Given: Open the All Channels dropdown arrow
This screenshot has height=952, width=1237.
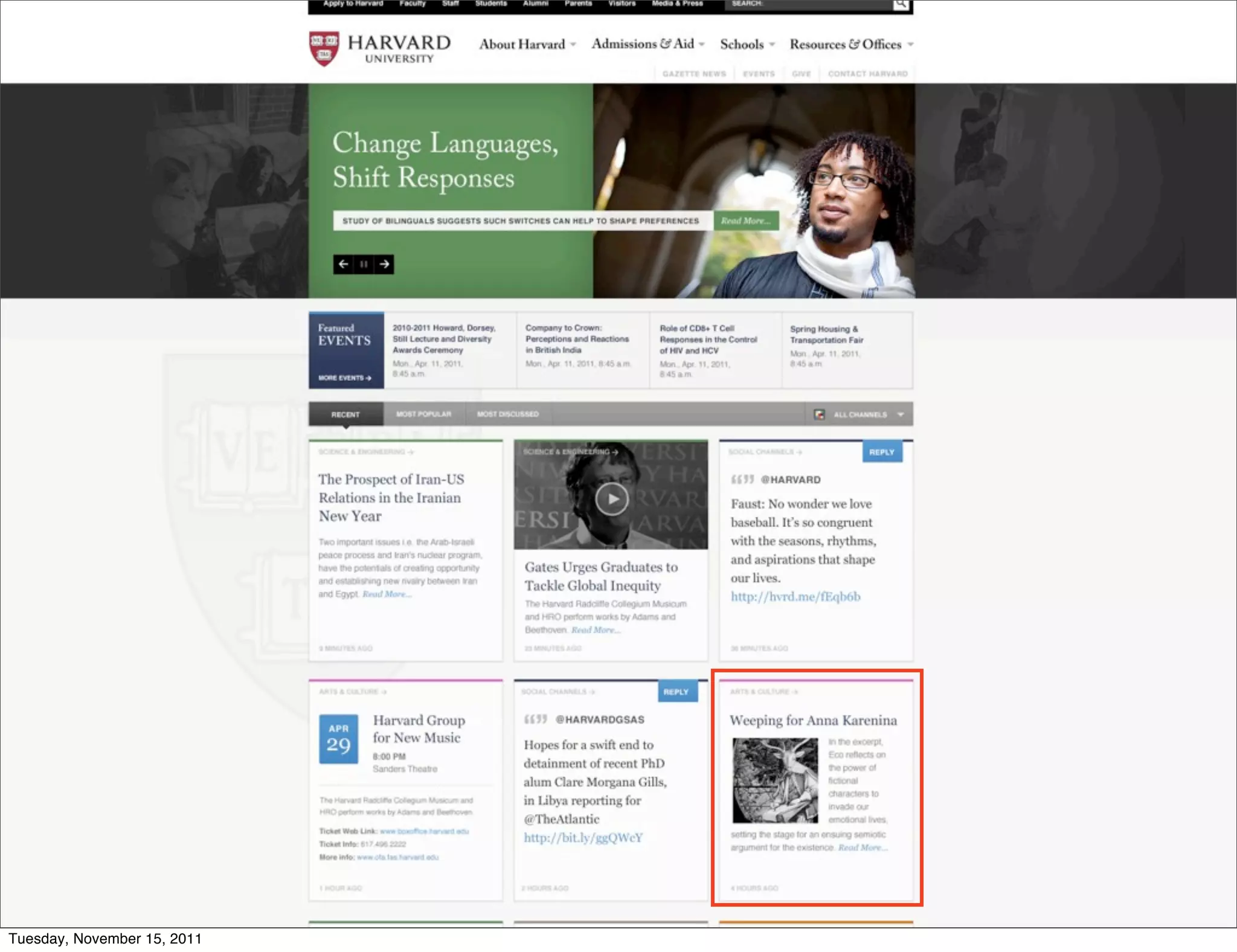Looking at the screenshot, I should [x=901, y=414].
